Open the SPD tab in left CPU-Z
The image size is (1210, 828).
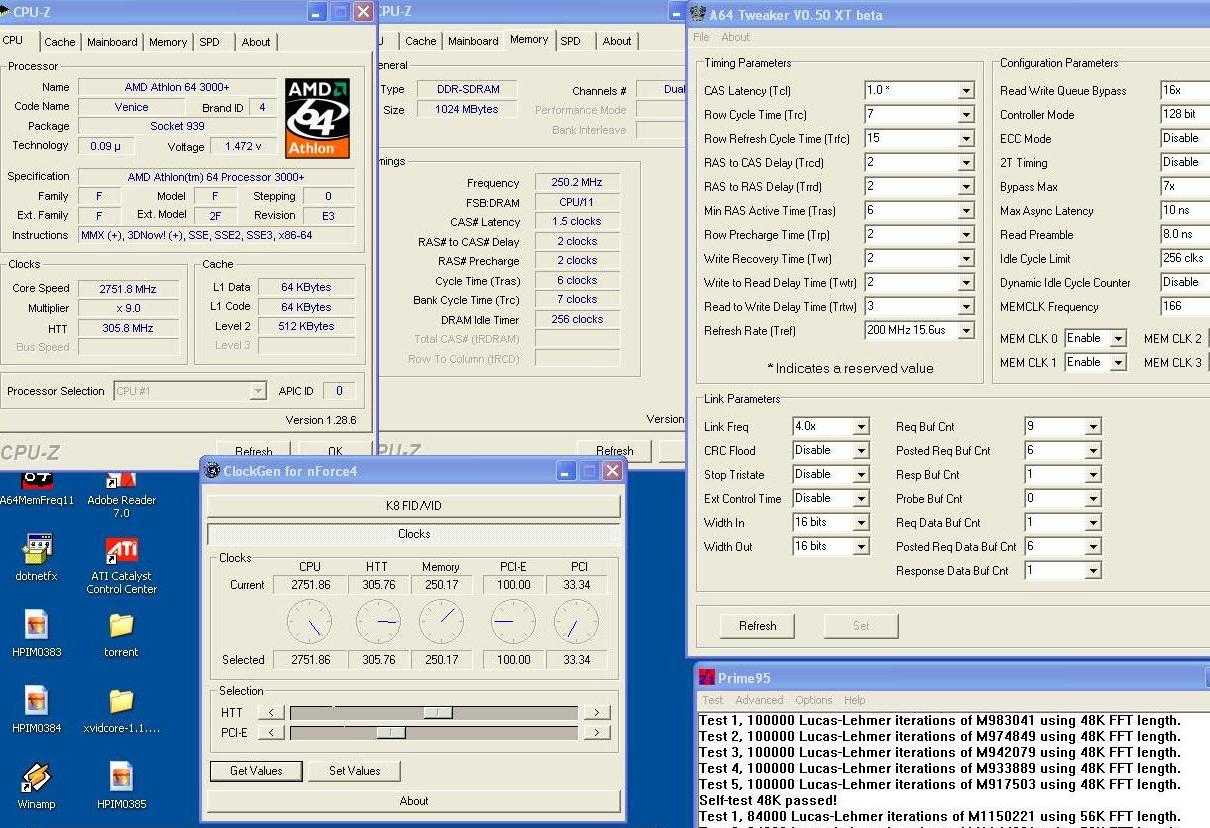(209, 42)
